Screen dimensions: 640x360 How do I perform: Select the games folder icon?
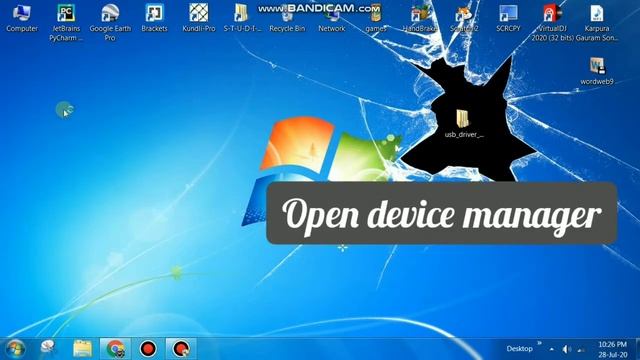click(376, 18)
